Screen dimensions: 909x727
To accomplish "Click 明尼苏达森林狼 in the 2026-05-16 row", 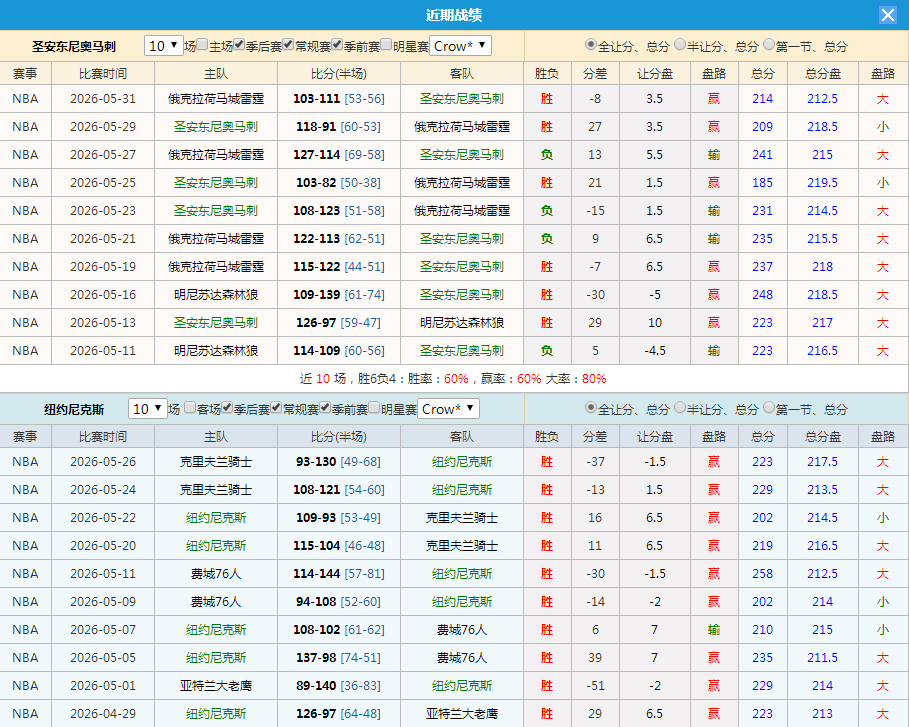I will 216,295.
